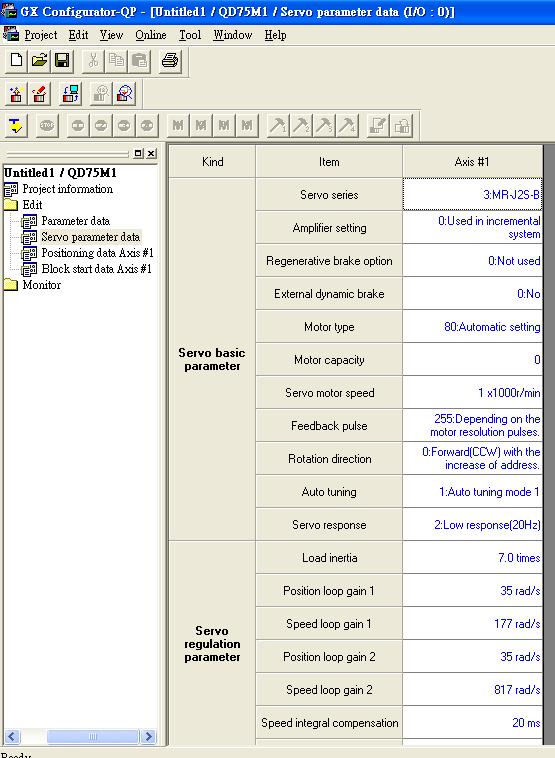The height and width of the screenshot is (758, 555).
Task: Select External dynamic brake value 0:No
Action: pos(472,293)
